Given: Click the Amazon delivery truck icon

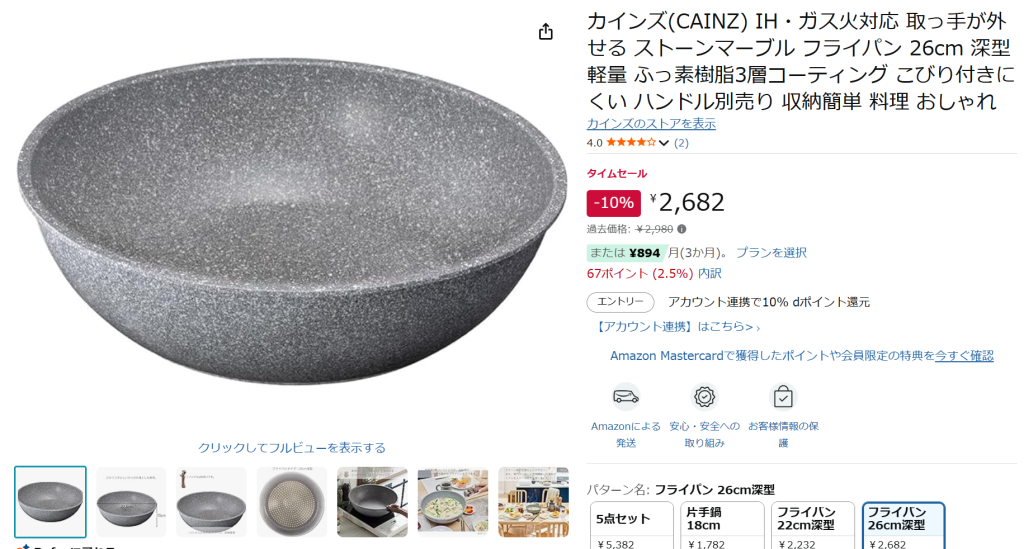Looking at the screenshot, I should 626,396.
